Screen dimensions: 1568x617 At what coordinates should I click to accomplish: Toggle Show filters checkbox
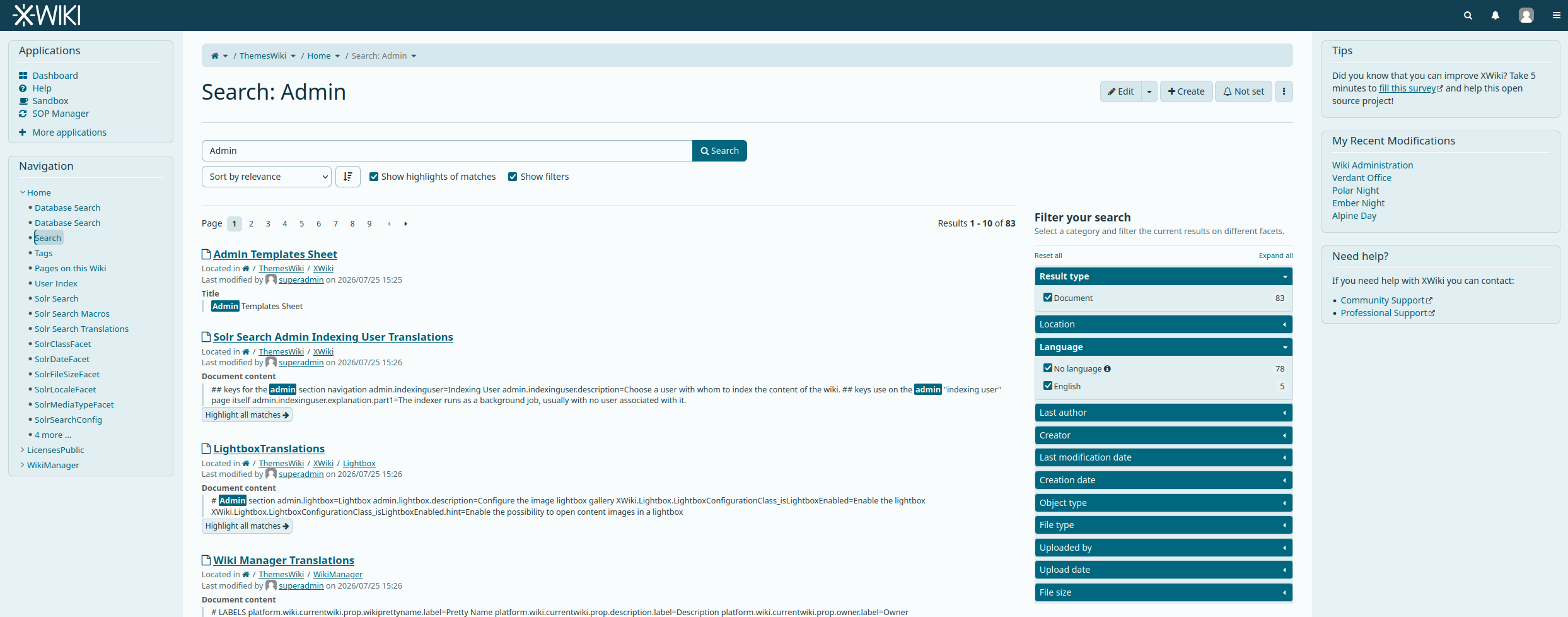coord(513,177)
